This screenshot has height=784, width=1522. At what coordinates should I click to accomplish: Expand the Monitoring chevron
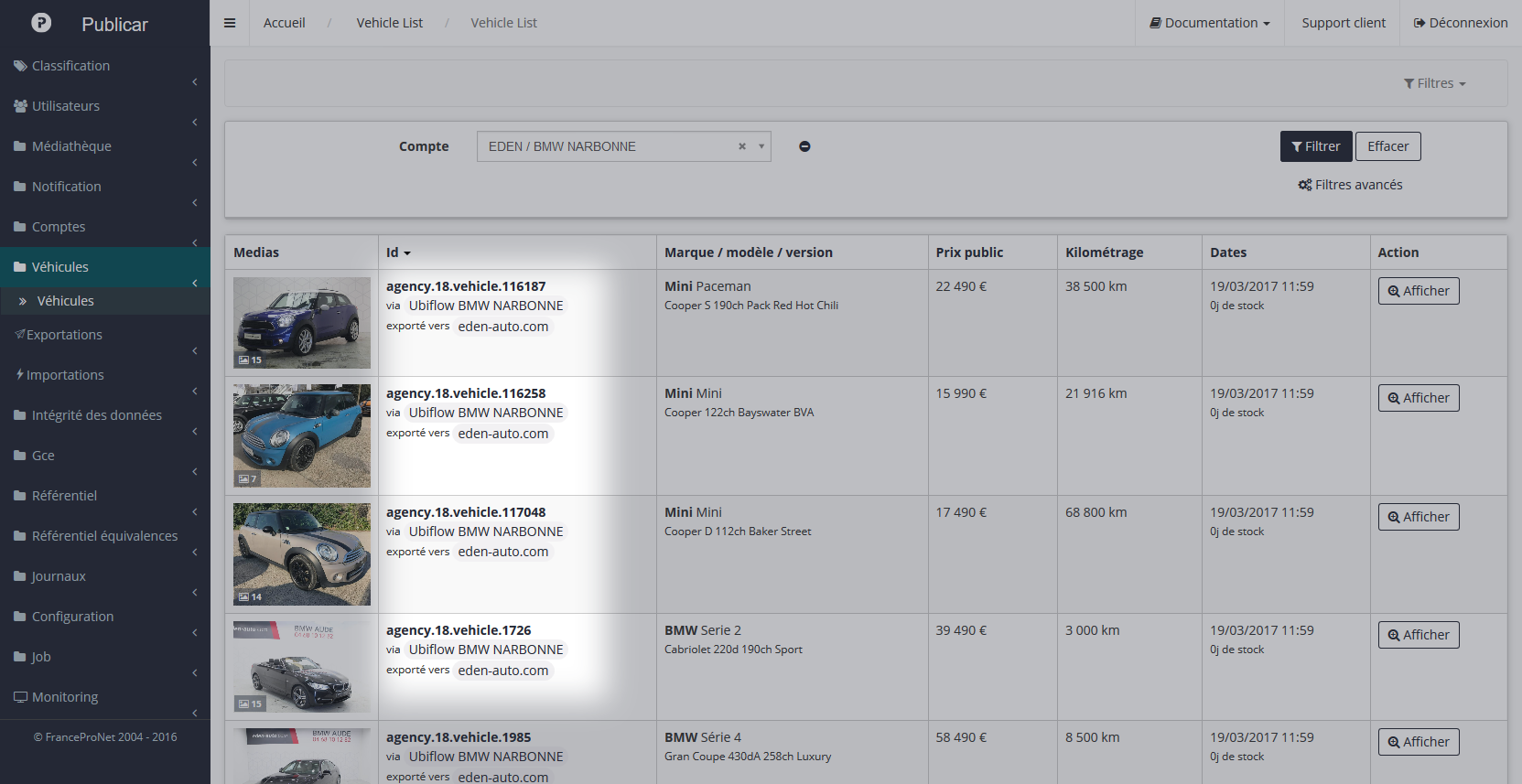(195, 714)
